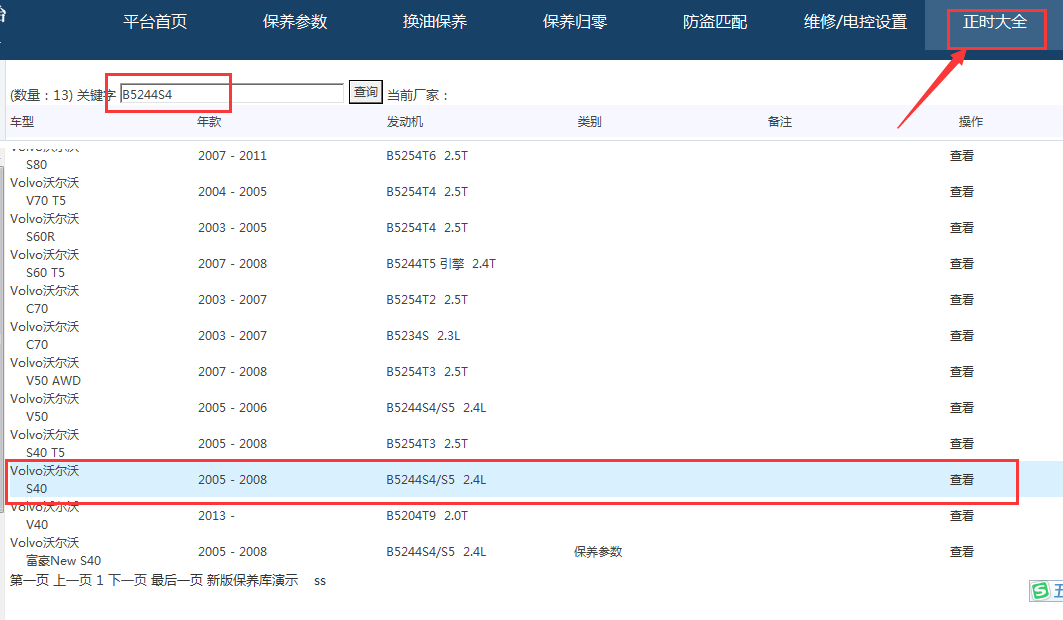Click the 操作 column header
1063x620 pixels.
[x=971, y=121]
